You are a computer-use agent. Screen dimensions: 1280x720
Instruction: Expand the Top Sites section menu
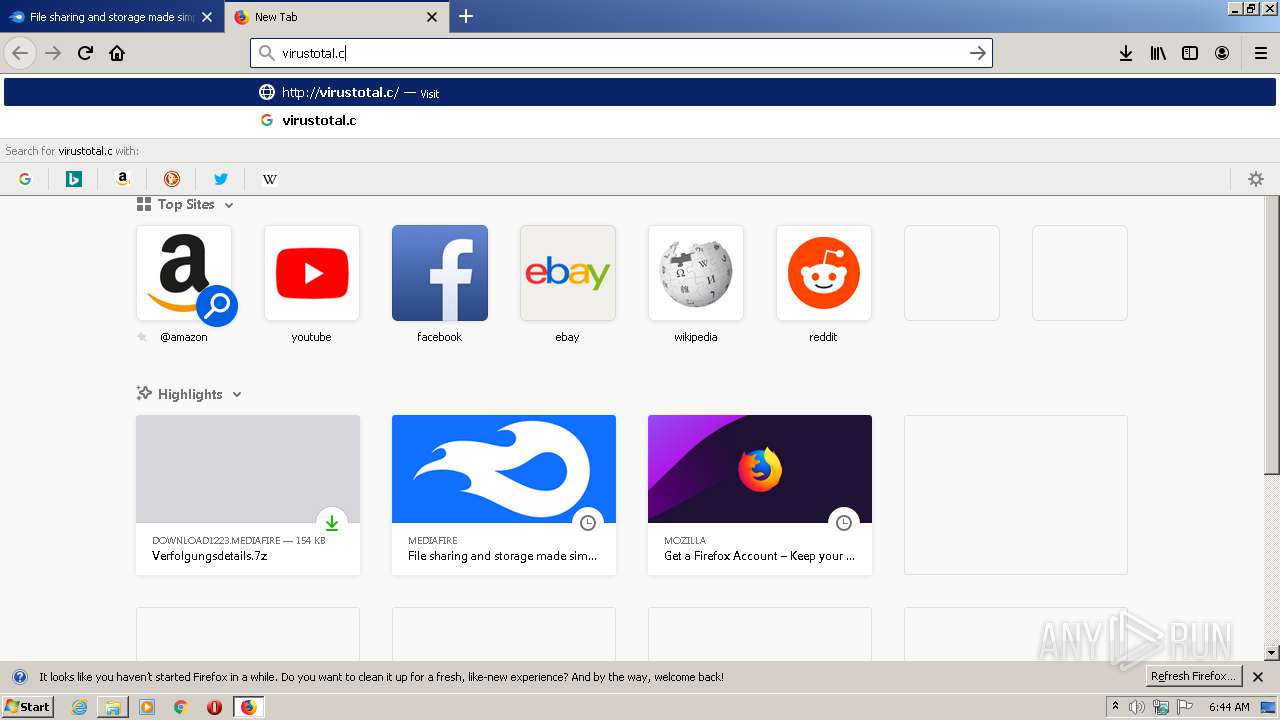pos(229,205)
